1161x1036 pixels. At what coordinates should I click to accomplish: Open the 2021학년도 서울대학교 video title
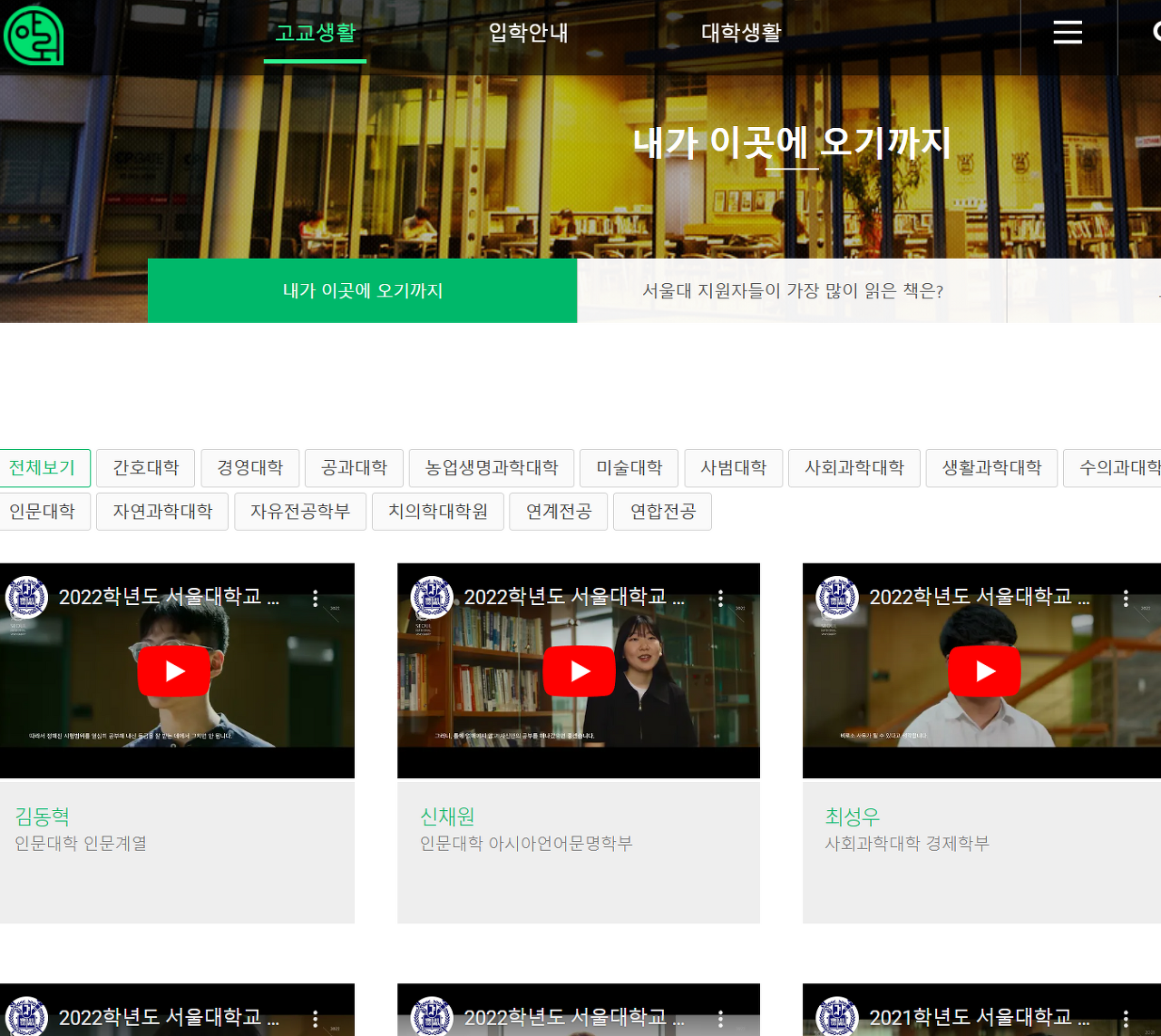pos(980,1018)
